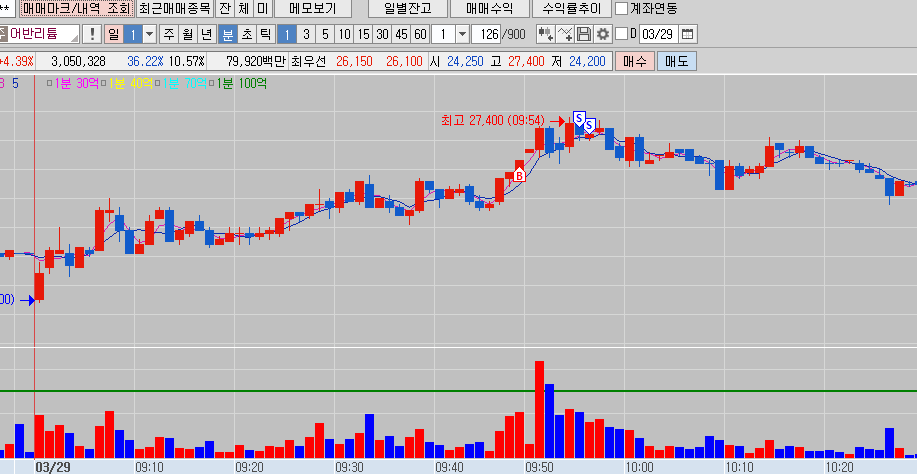
Task: Open the 어반리튬 stock name dropdown
Action: (x=74, y=34)
